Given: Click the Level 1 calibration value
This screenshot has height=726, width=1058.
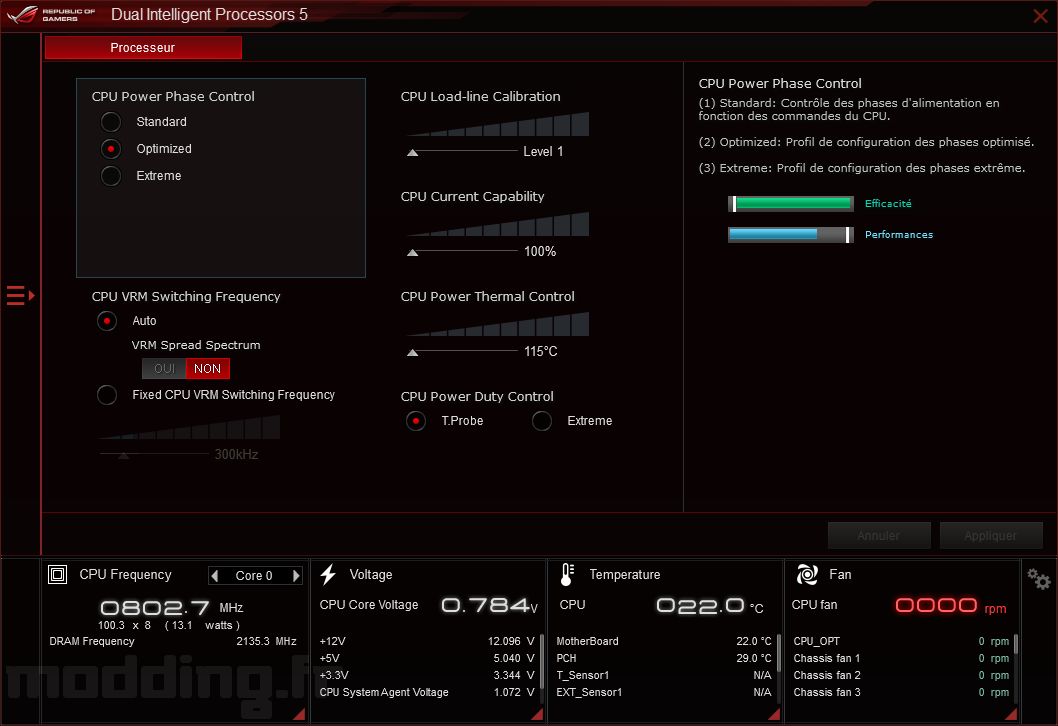Looking at the screenshot, I should coord(543,152).
